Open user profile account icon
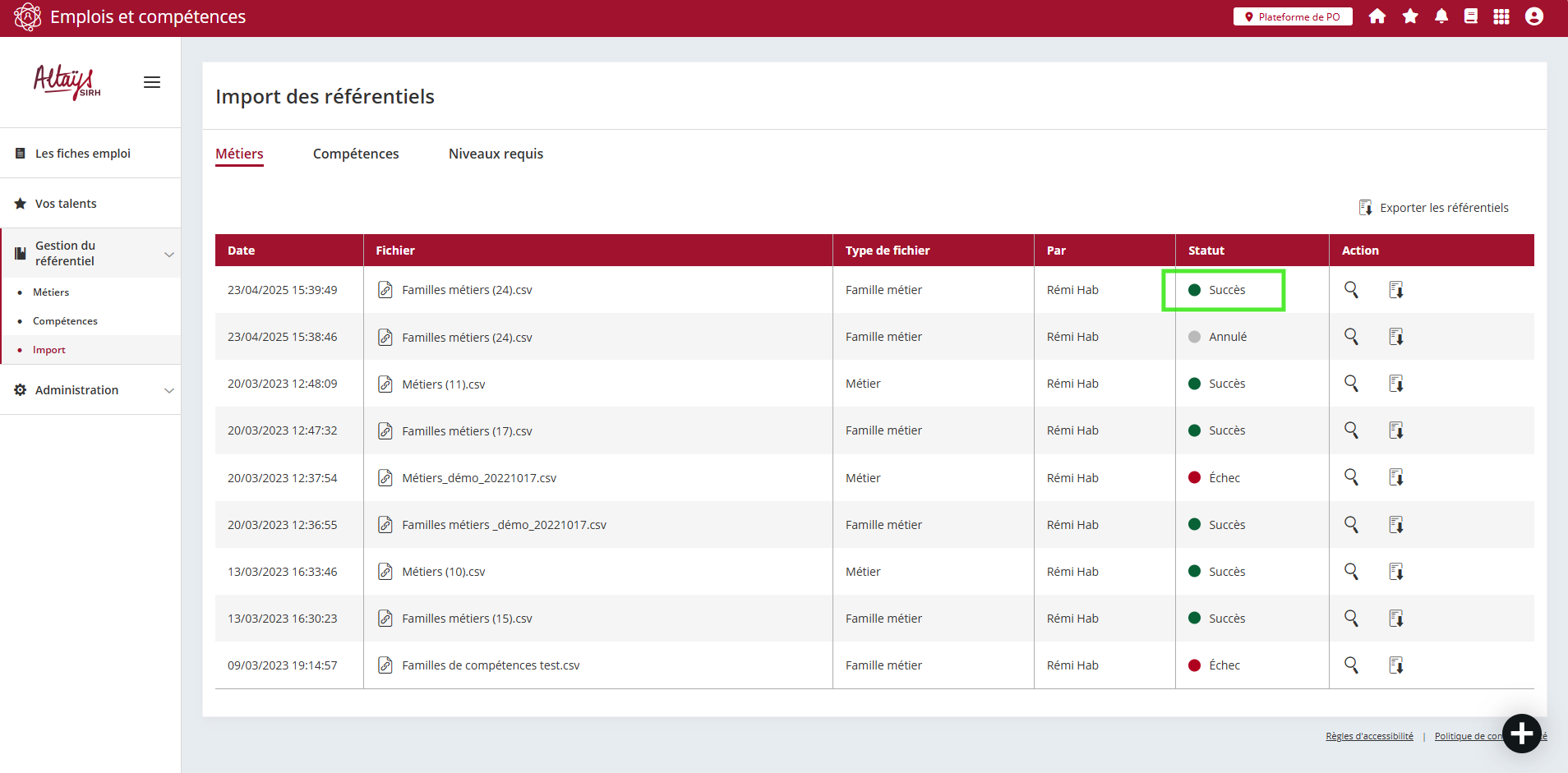The height and width of the screenshot is (773, 1568). (x=1533, y=16)
